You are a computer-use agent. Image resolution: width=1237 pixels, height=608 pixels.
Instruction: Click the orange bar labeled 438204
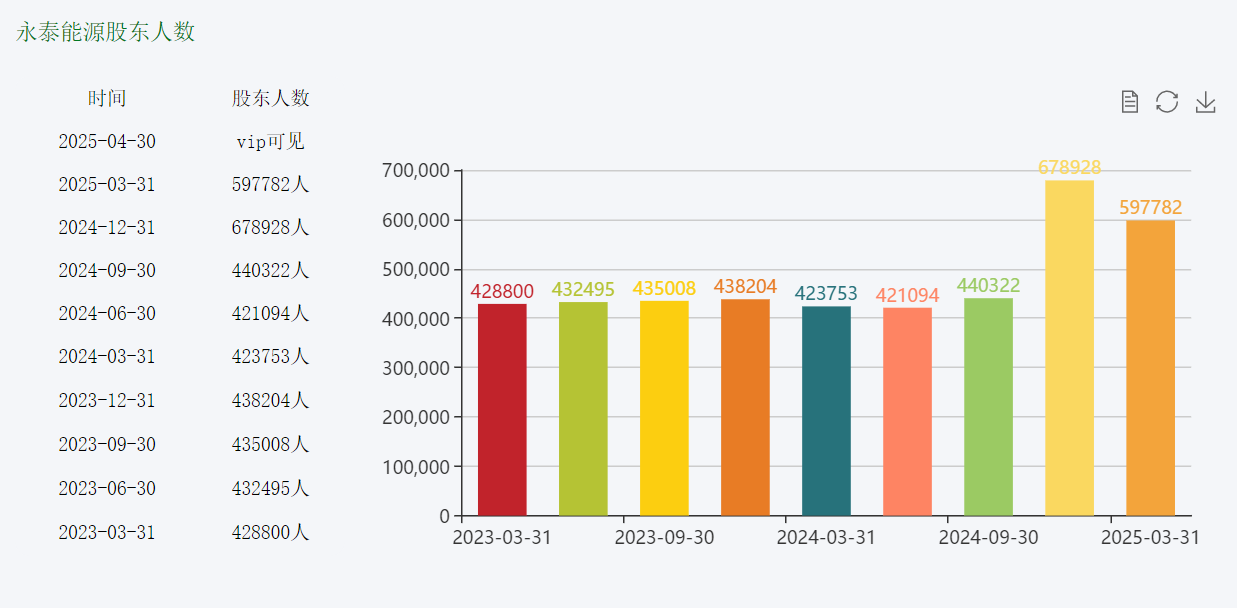(745, 407)
